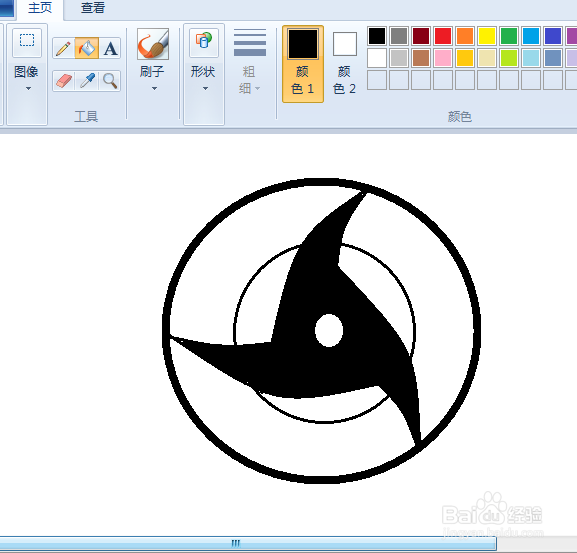
Task: Pick the dark red color swatch
Action: click(x=421, y=36)
